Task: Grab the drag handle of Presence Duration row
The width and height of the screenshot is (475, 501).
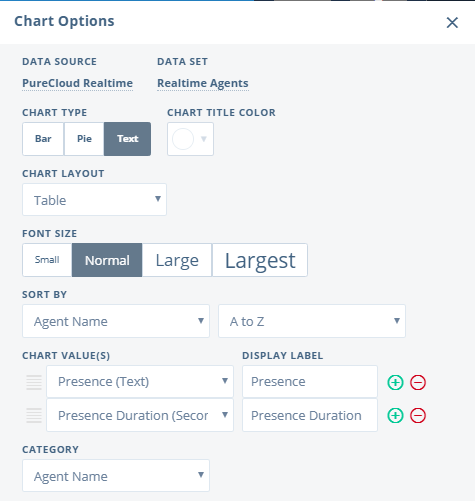Action: coord(34,415)
